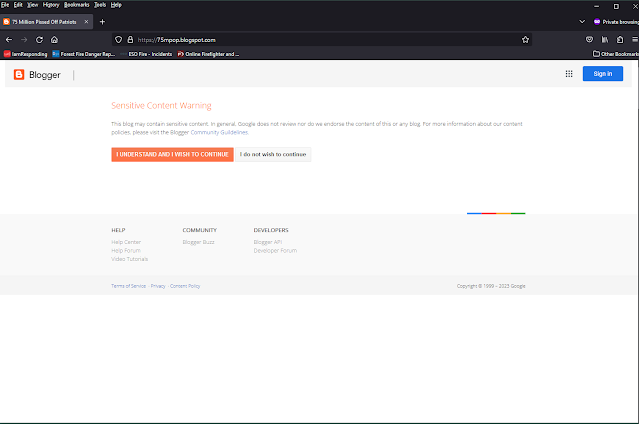Click the padlock site security icon
639x424 pixels.
click(x=130, y=40)
